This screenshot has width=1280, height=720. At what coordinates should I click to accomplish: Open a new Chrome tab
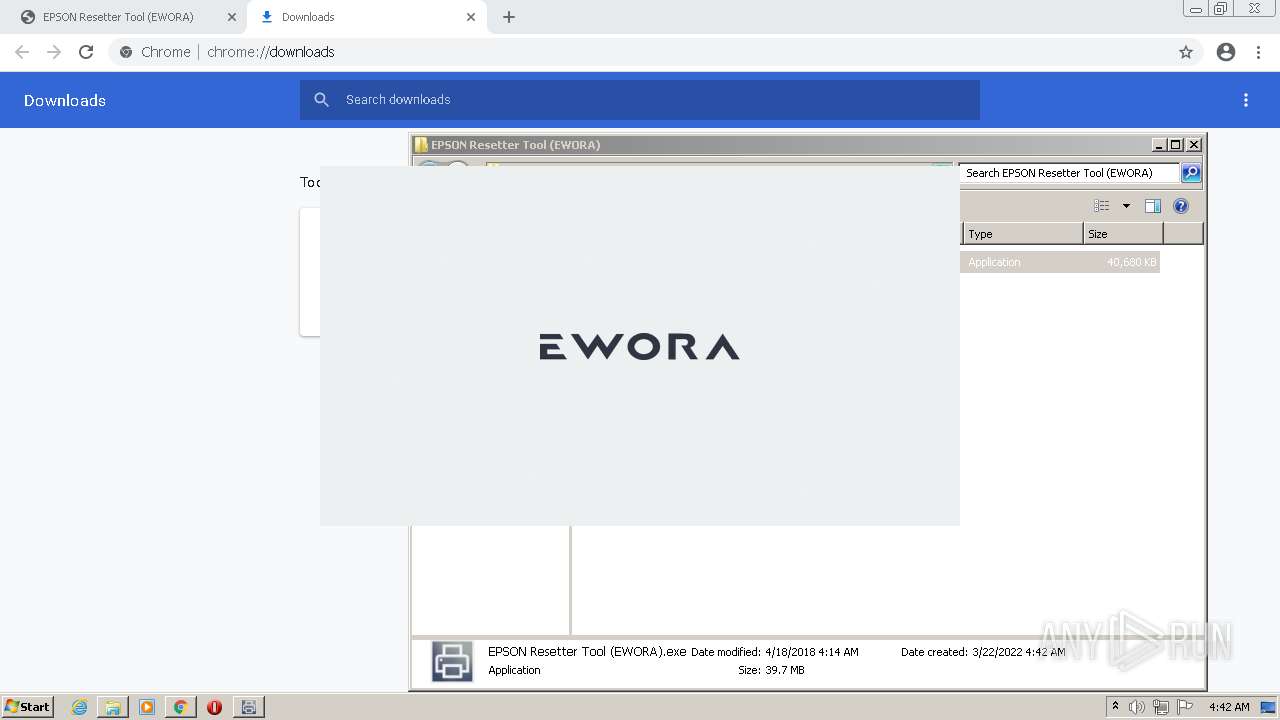point(509,17)
